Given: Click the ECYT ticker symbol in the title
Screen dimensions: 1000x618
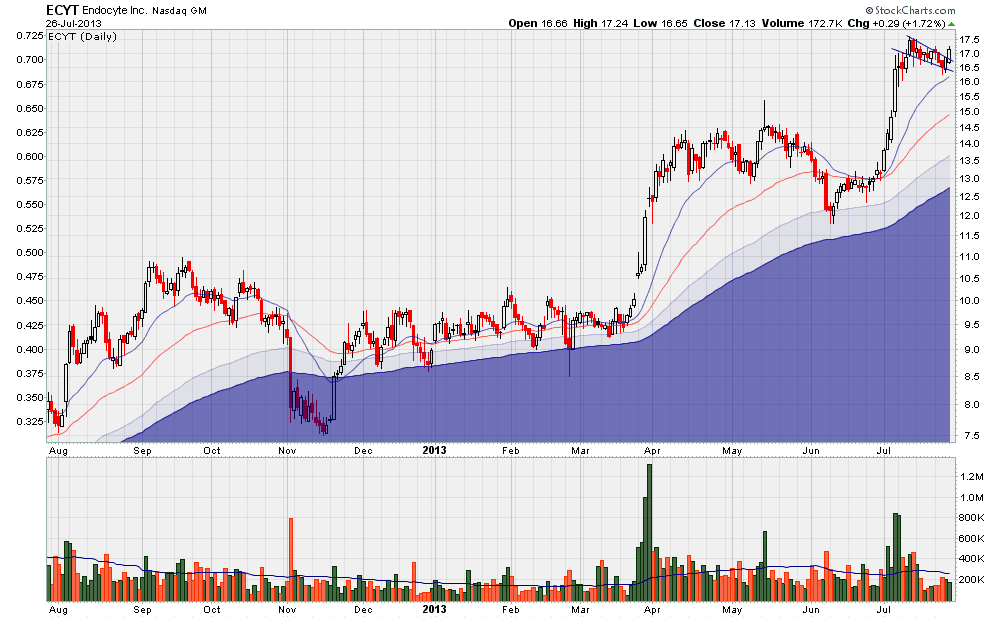Looking at the screenshot, I should pyautogui.click(x=62, y=10).
